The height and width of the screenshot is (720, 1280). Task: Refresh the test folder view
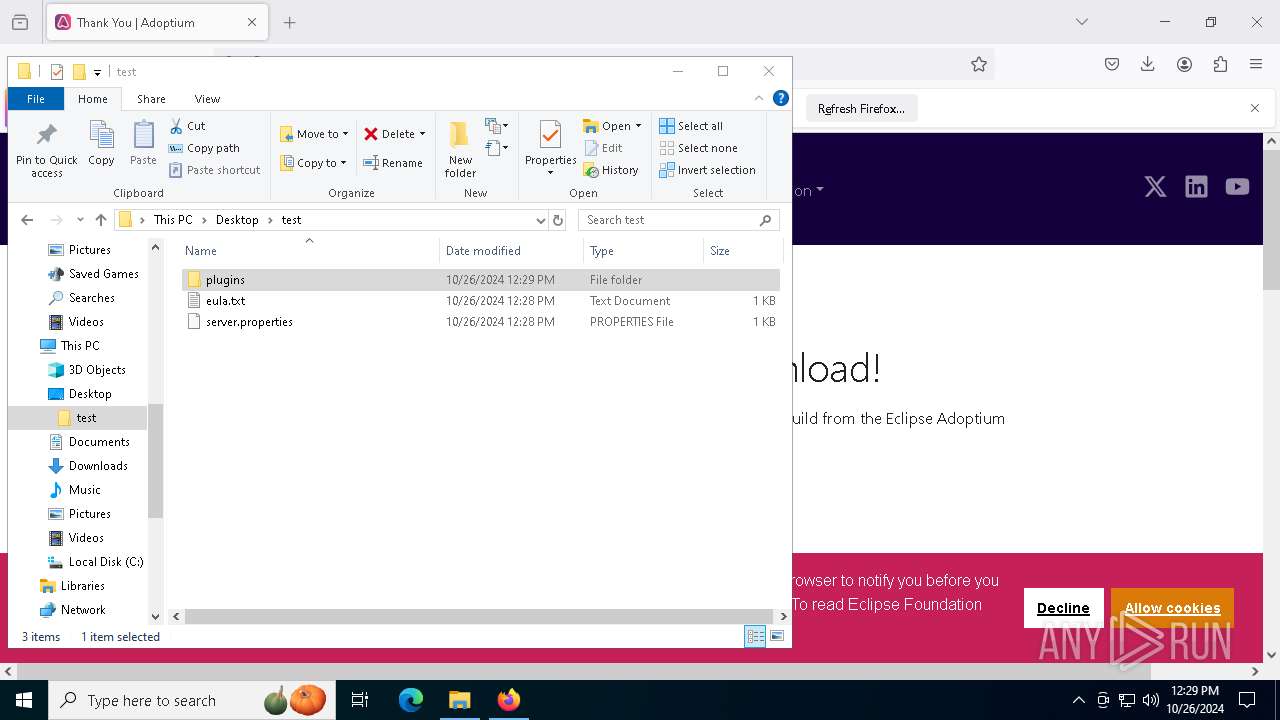pyautogui.click(x=558, y=220)
